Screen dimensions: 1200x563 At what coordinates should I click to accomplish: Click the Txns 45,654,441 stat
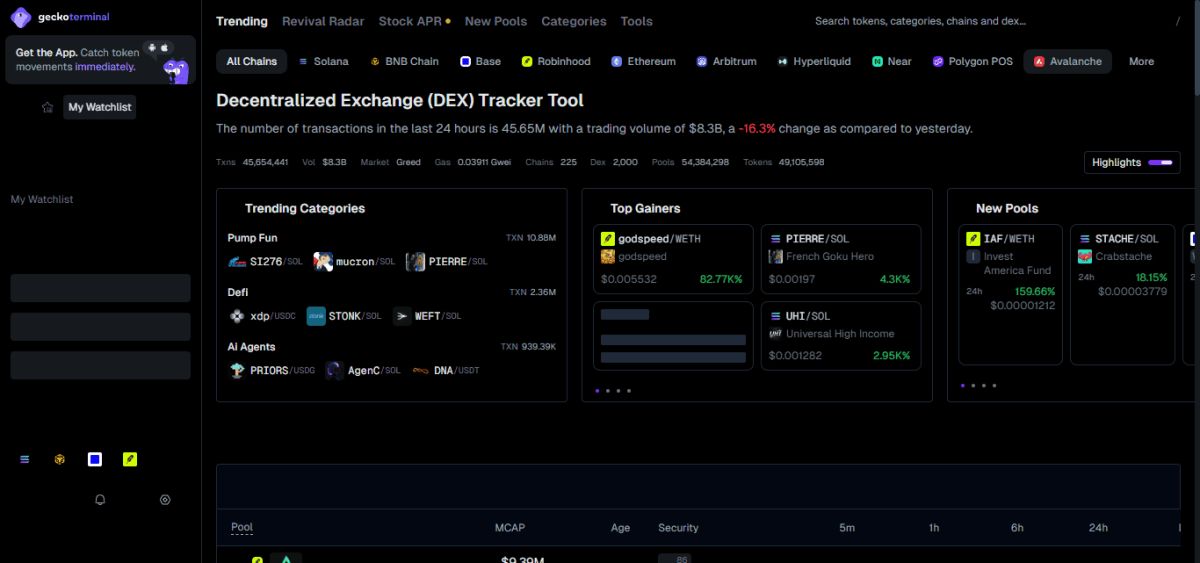click(252, 162)
